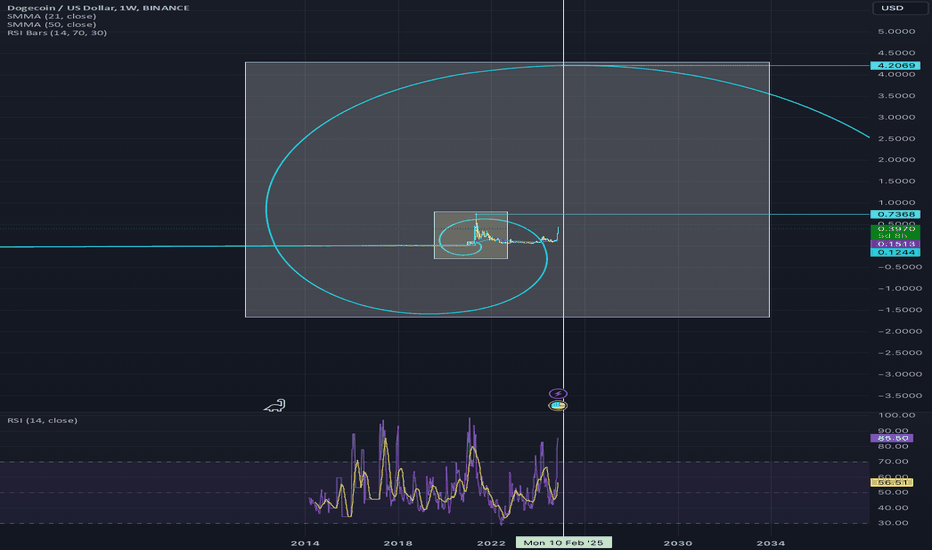
Task: Select the SMMA (21, close) indicator legend
Action: tap(51, 16)
